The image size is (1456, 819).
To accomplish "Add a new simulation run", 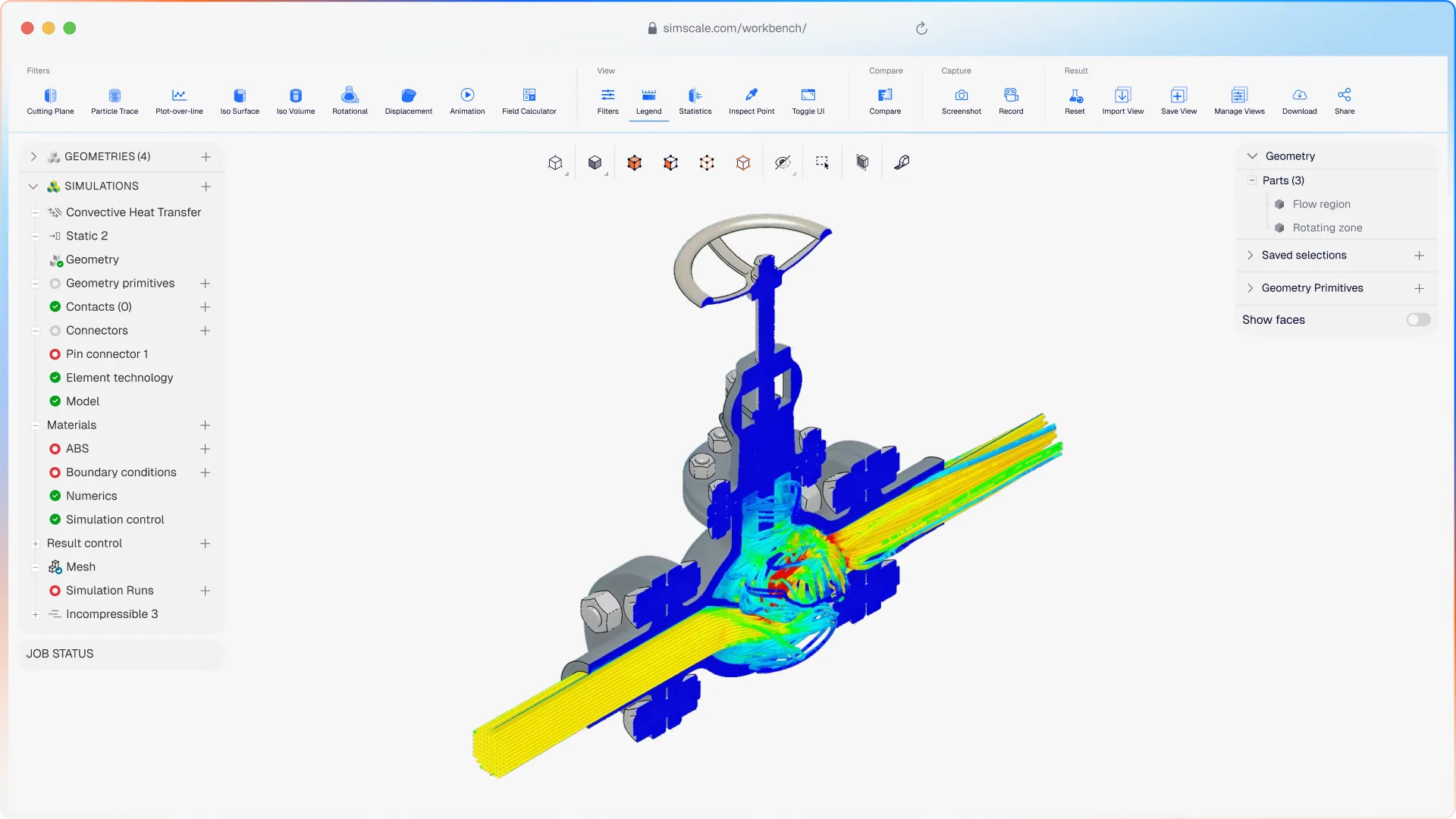I will coord(205,591).
